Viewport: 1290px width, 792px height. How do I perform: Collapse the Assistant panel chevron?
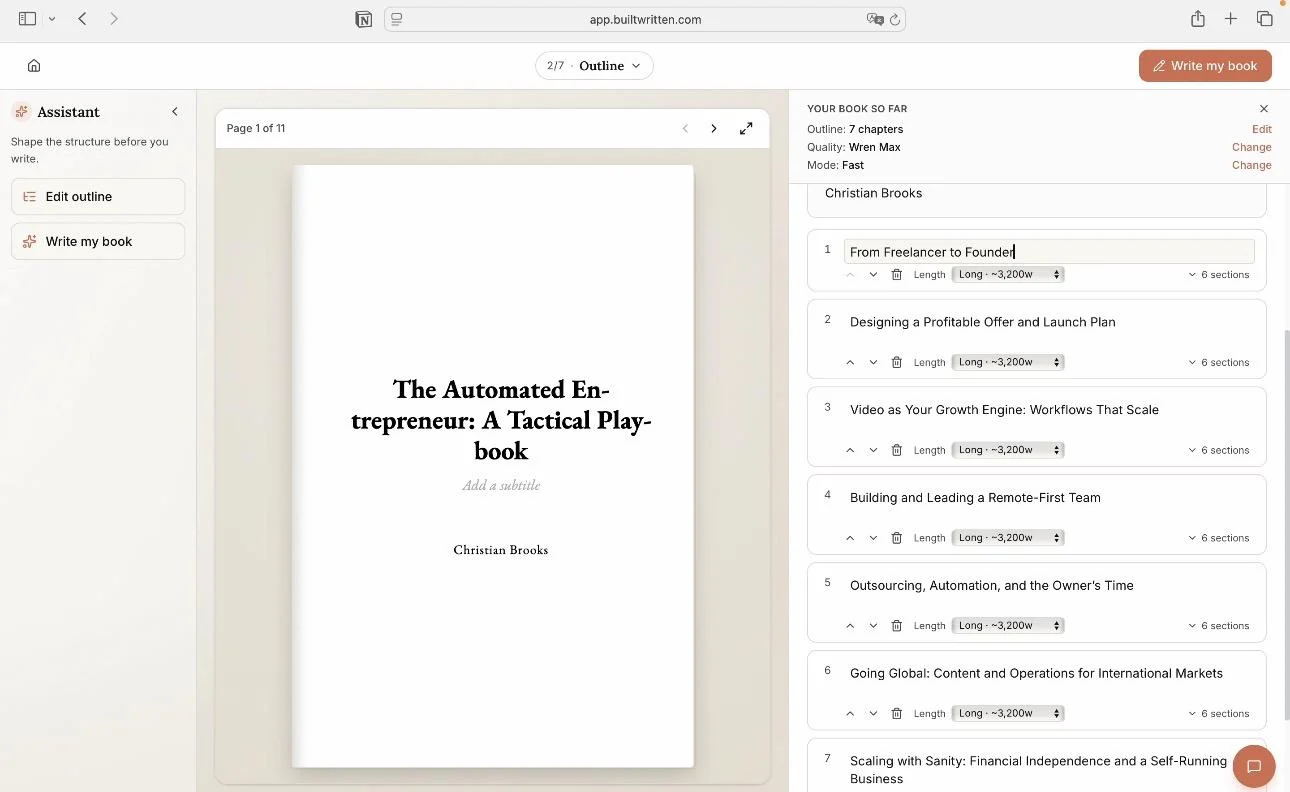coord(175,112)
